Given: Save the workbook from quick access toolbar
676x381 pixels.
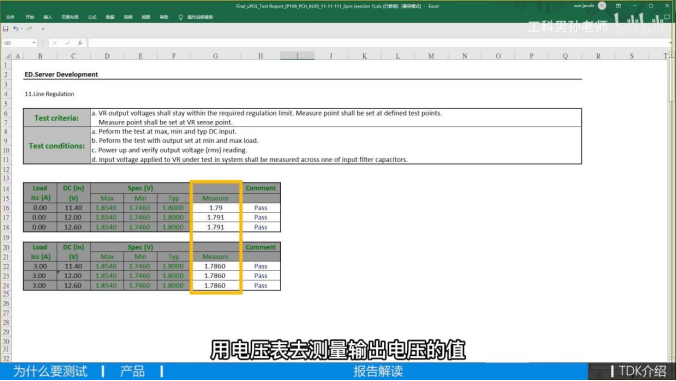Looking at the screenshot, I should (x=6, y=29).
